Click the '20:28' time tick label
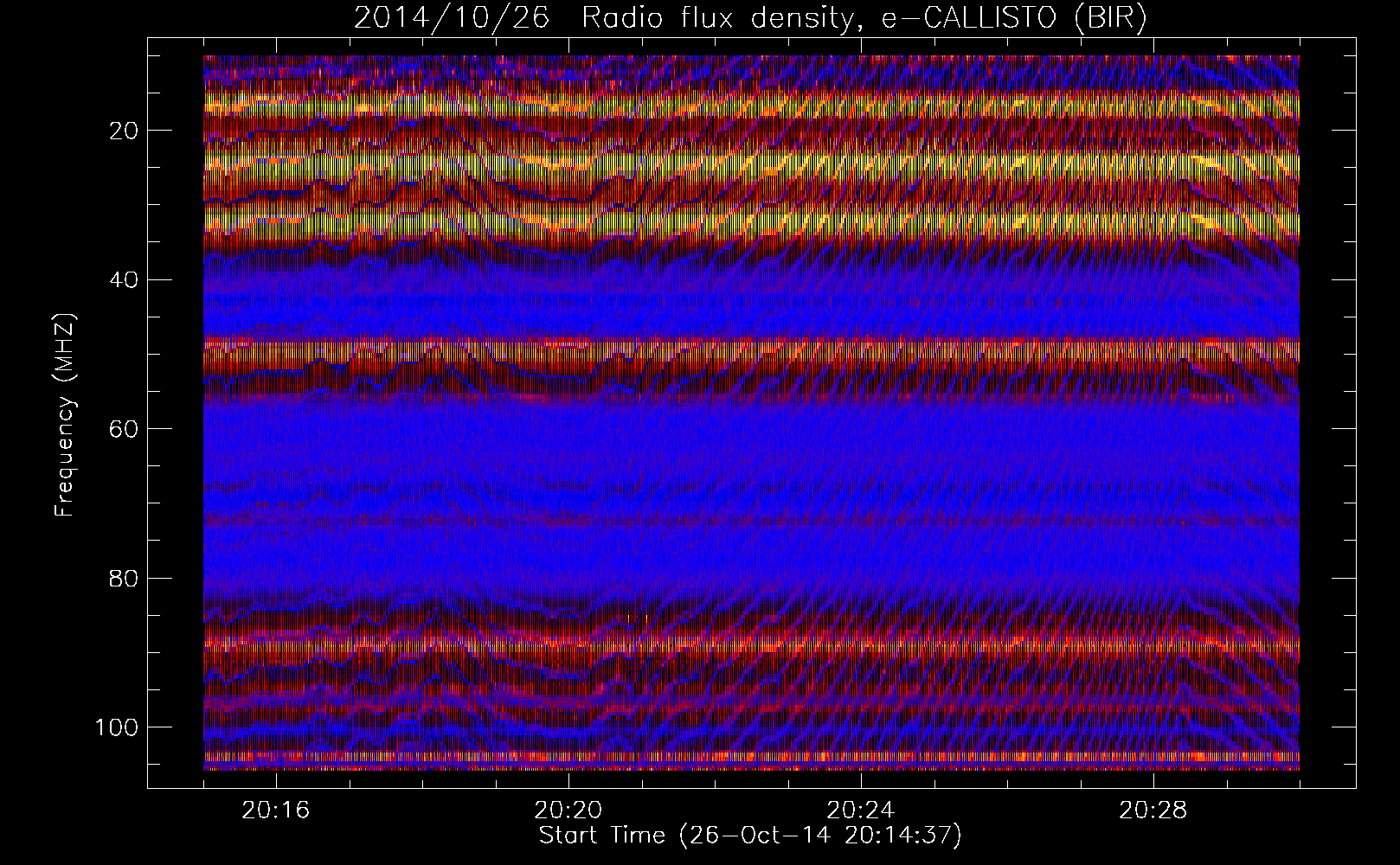The height and width of the screenshot is (865, 1400). [x=1153, y=811]
